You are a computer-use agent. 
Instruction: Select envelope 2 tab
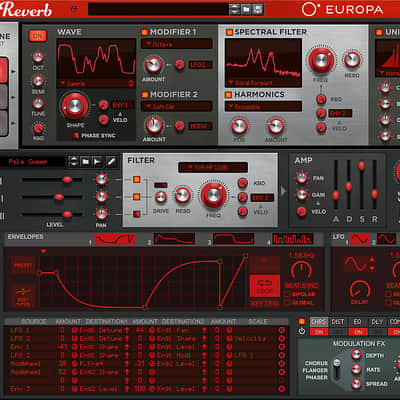pos(174,239)
